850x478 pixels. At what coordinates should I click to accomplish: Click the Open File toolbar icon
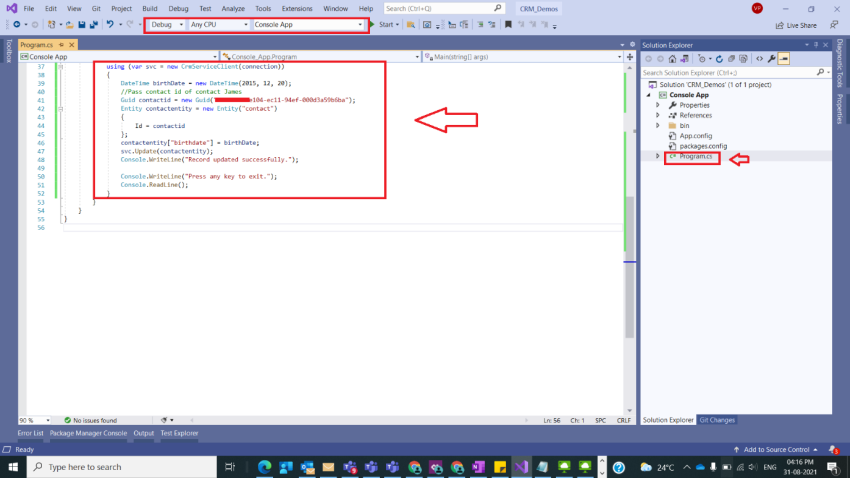coord(69,24)
